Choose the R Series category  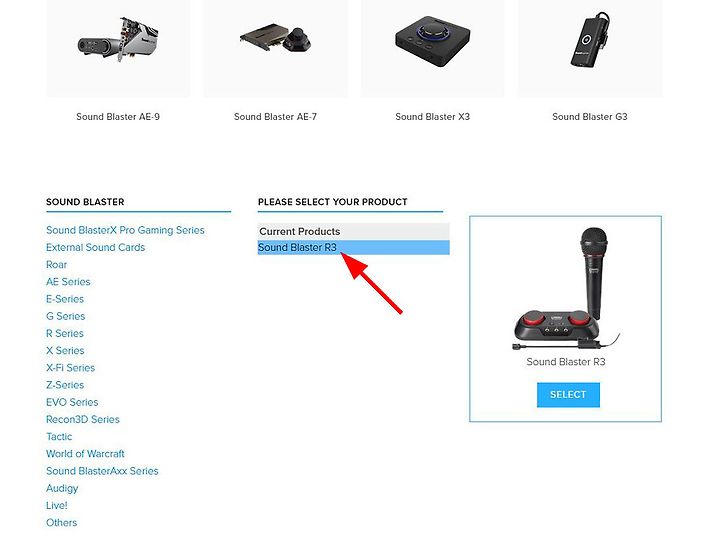65,333
